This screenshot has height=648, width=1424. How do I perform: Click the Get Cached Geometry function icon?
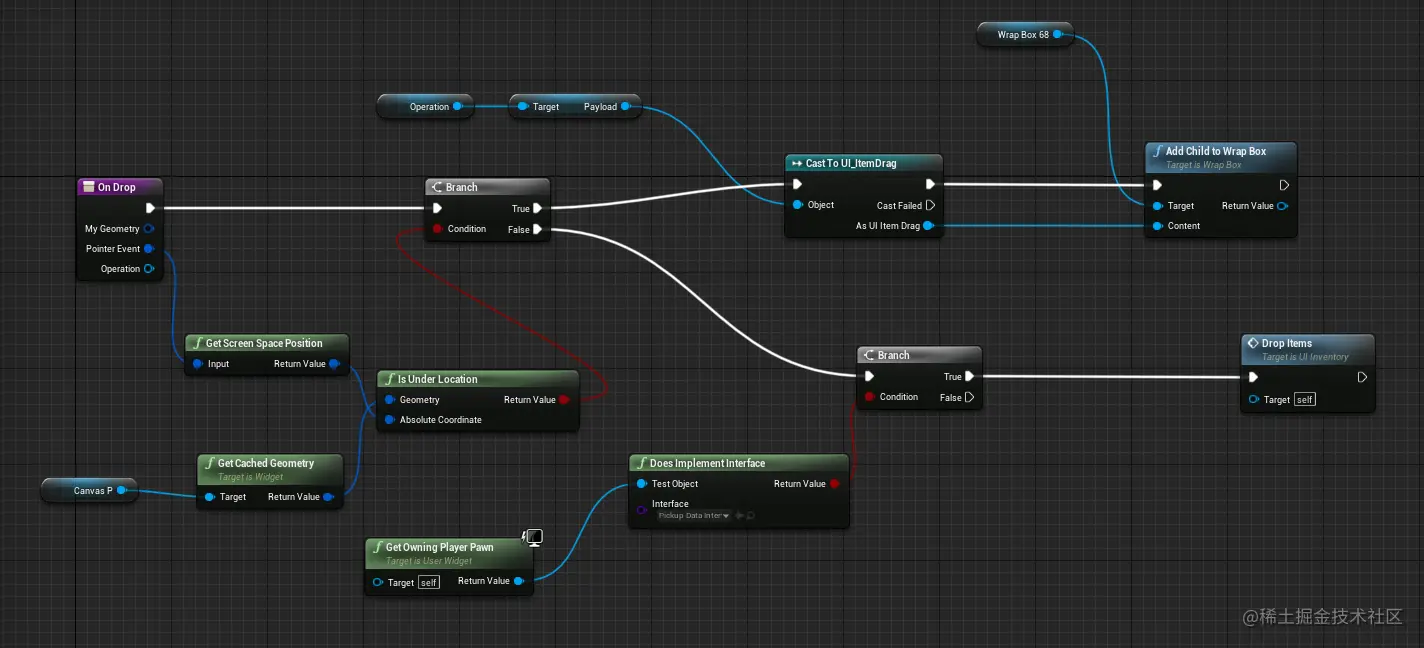[x=209, y=463]
